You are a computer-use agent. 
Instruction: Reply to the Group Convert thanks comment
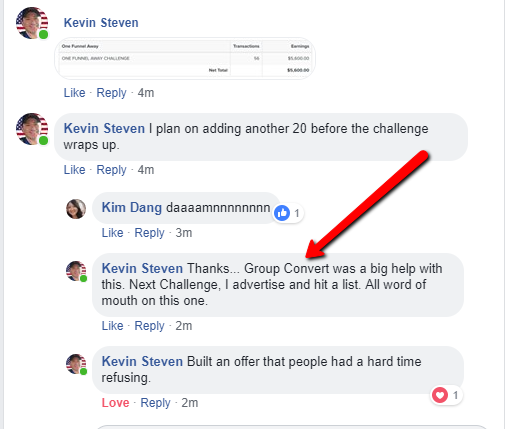tap(149, 326)
